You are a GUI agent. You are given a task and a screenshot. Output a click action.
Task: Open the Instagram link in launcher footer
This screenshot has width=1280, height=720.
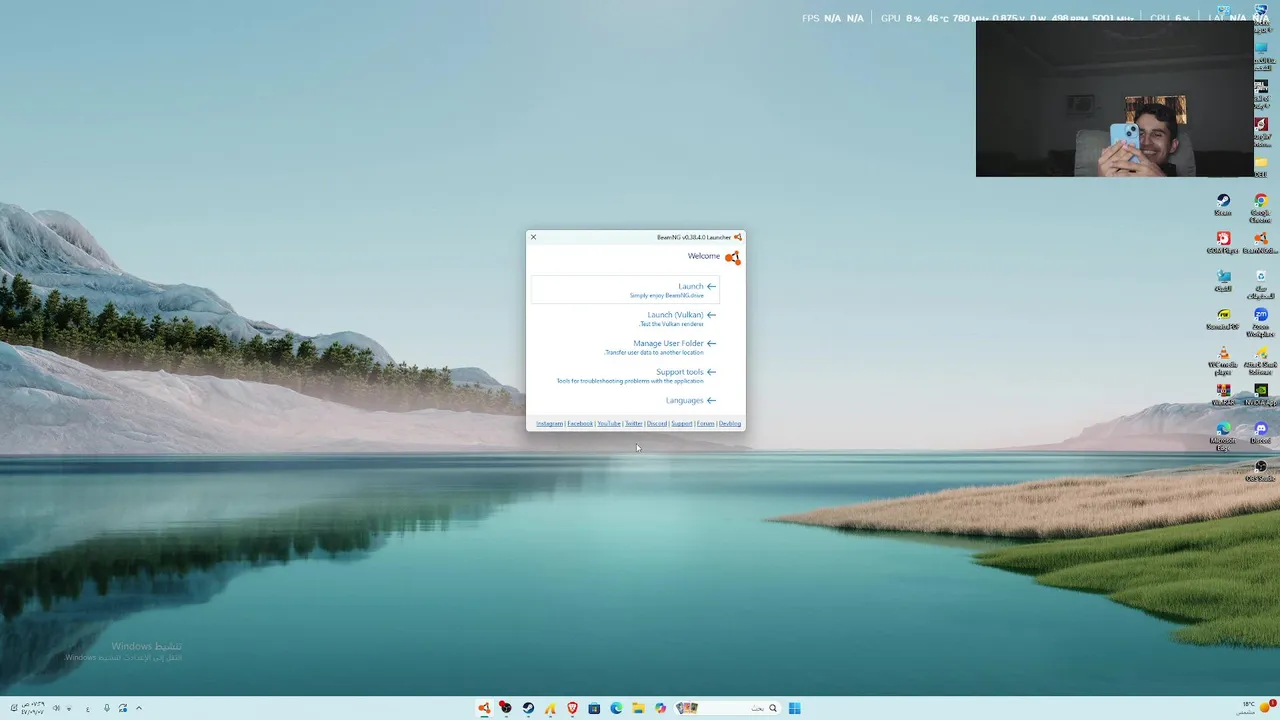click(549, 424)
